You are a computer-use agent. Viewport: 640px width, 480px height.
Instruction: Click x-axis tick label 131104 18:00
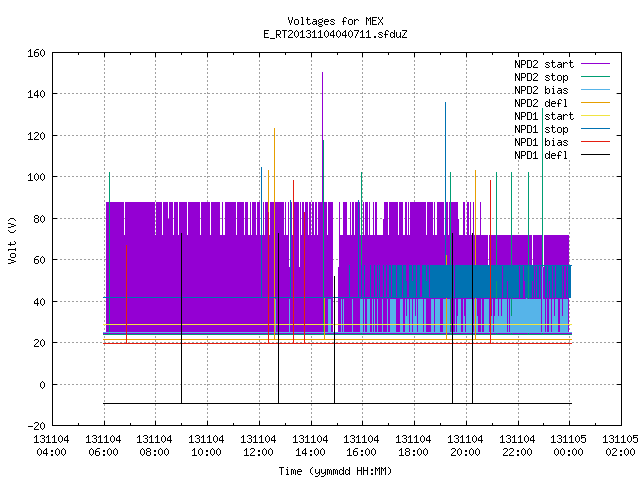(413, 446)
